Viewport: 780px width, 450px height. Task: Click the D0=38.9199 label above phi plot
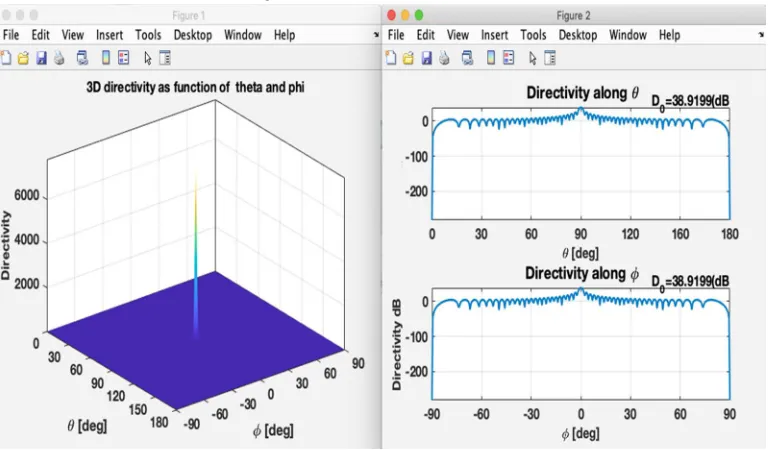(x=690, y=282)
